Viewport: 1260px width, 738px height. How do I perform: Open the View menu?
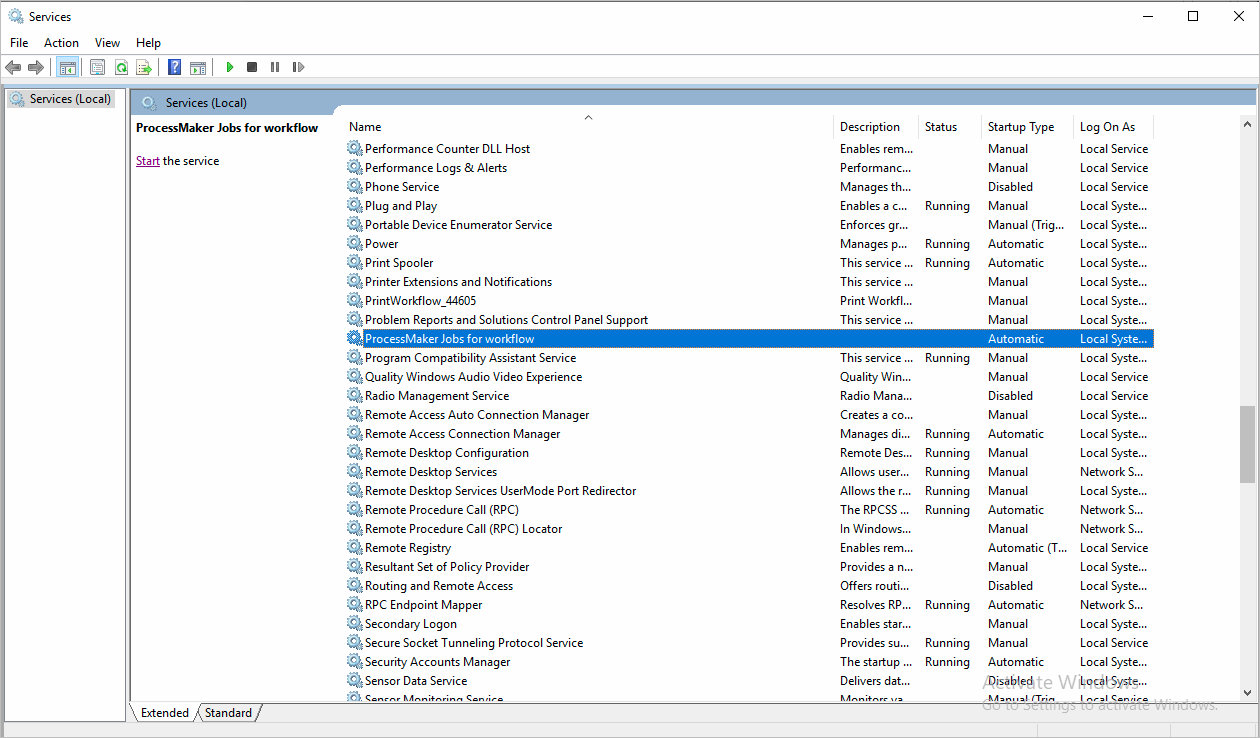coord(107,43)
